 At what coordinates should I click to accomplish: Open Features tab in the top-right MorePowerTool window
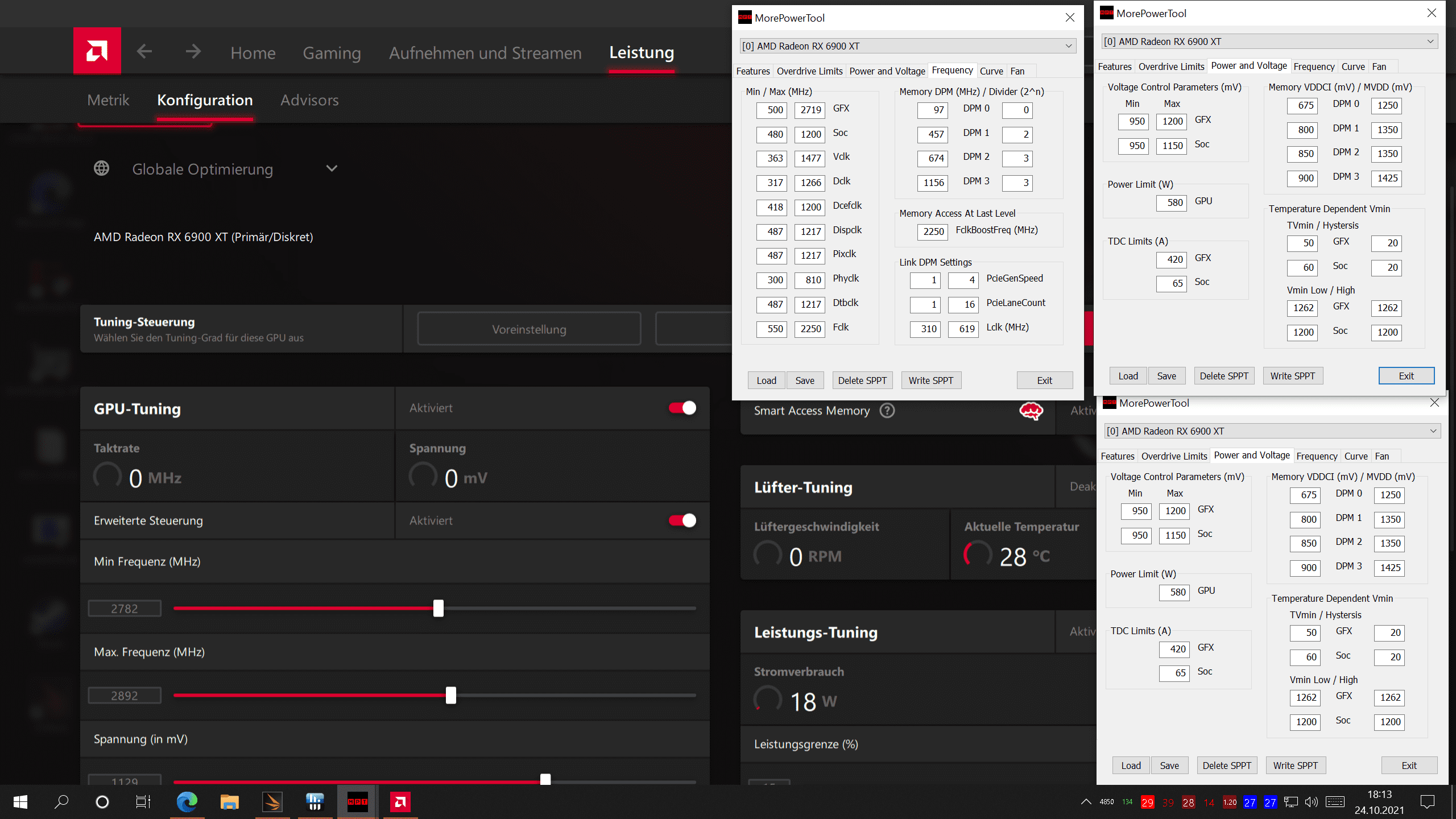pyautogui.click(x=1114, y=67)
